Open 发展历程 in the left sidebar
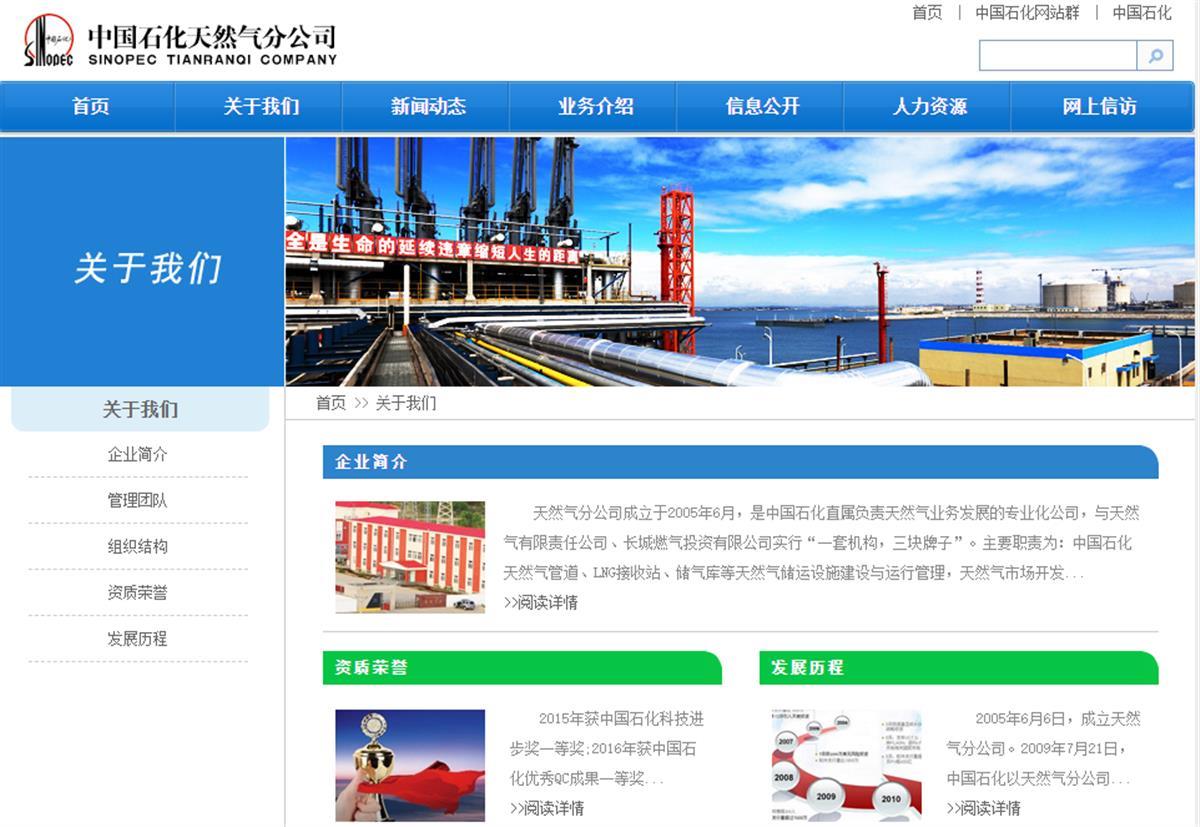The width and height of the screenshot is (1200, 827). (138, 638)
